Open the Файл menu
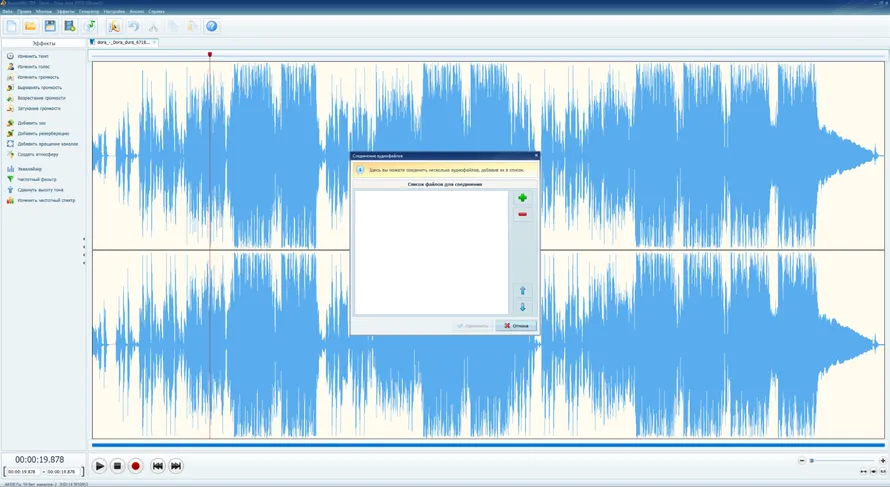The height and width of the screenshot is (487, 890). 7,11
